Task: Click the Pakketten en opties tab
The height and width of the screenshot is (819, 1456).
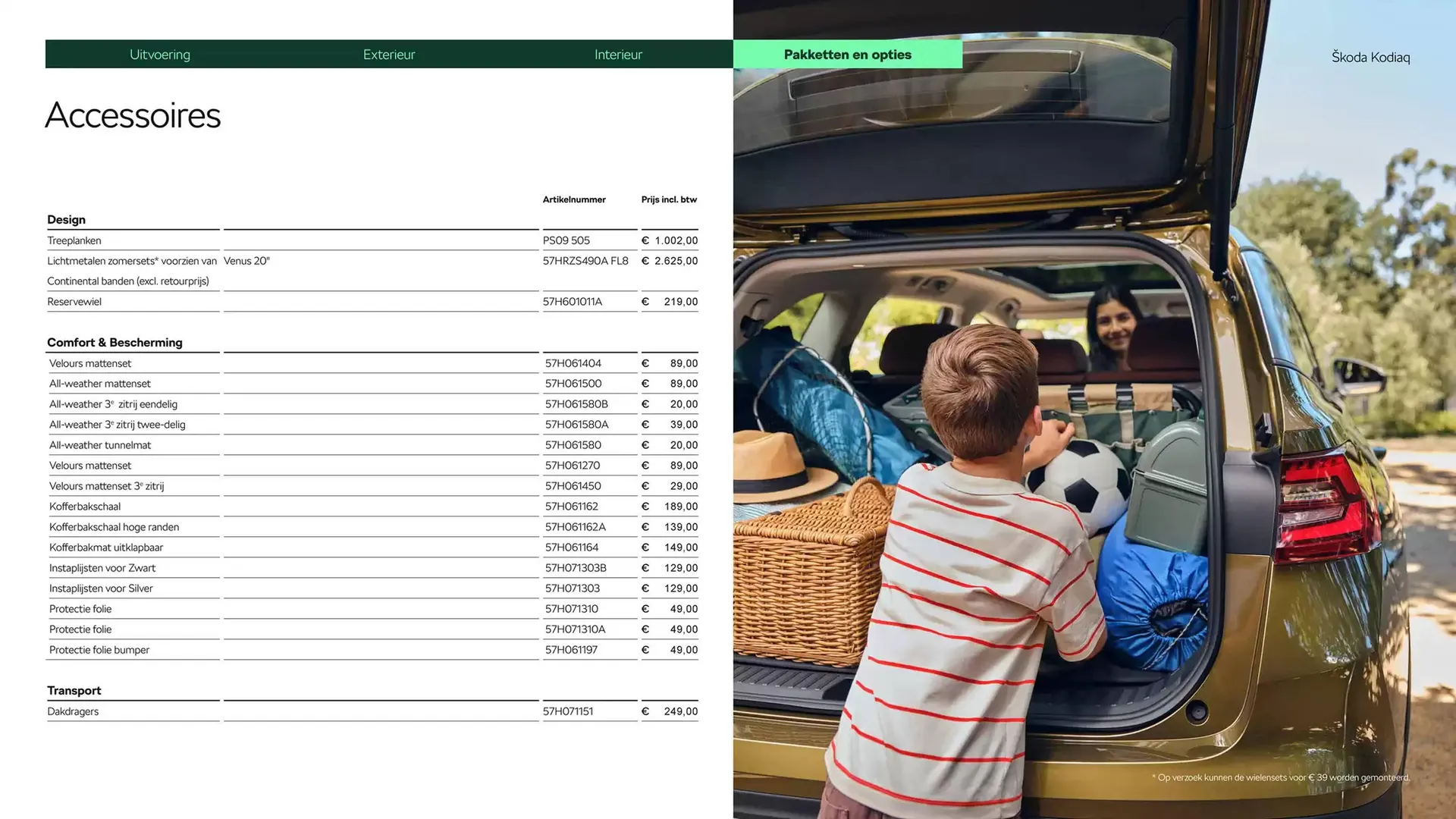Action: pos(847,55)
